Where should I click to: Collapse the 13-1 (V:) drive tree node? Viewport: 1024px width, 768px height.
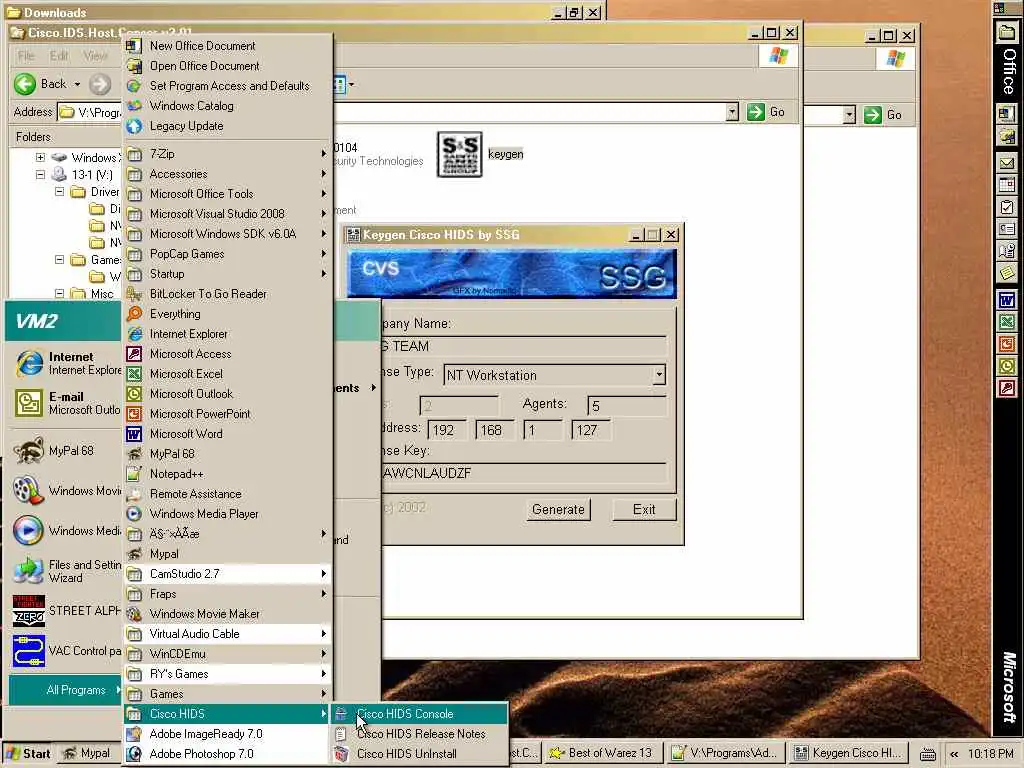click(40, 174)
